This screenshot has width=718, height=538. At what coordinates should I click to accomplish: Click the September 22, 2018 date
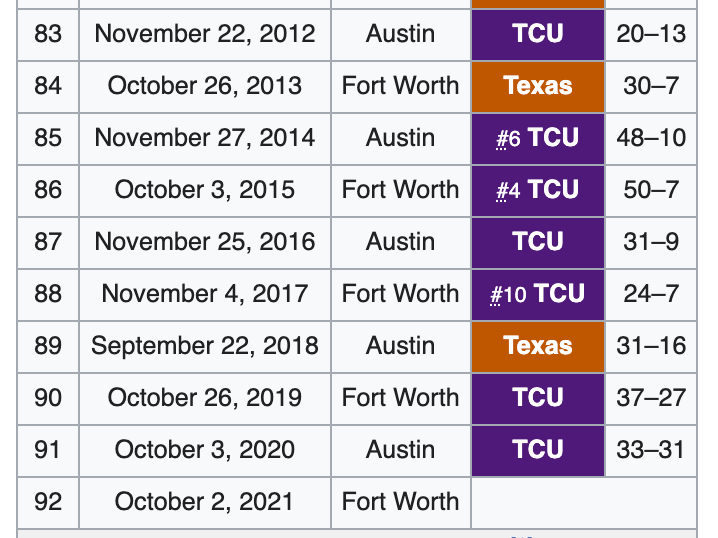pos(205,347)
